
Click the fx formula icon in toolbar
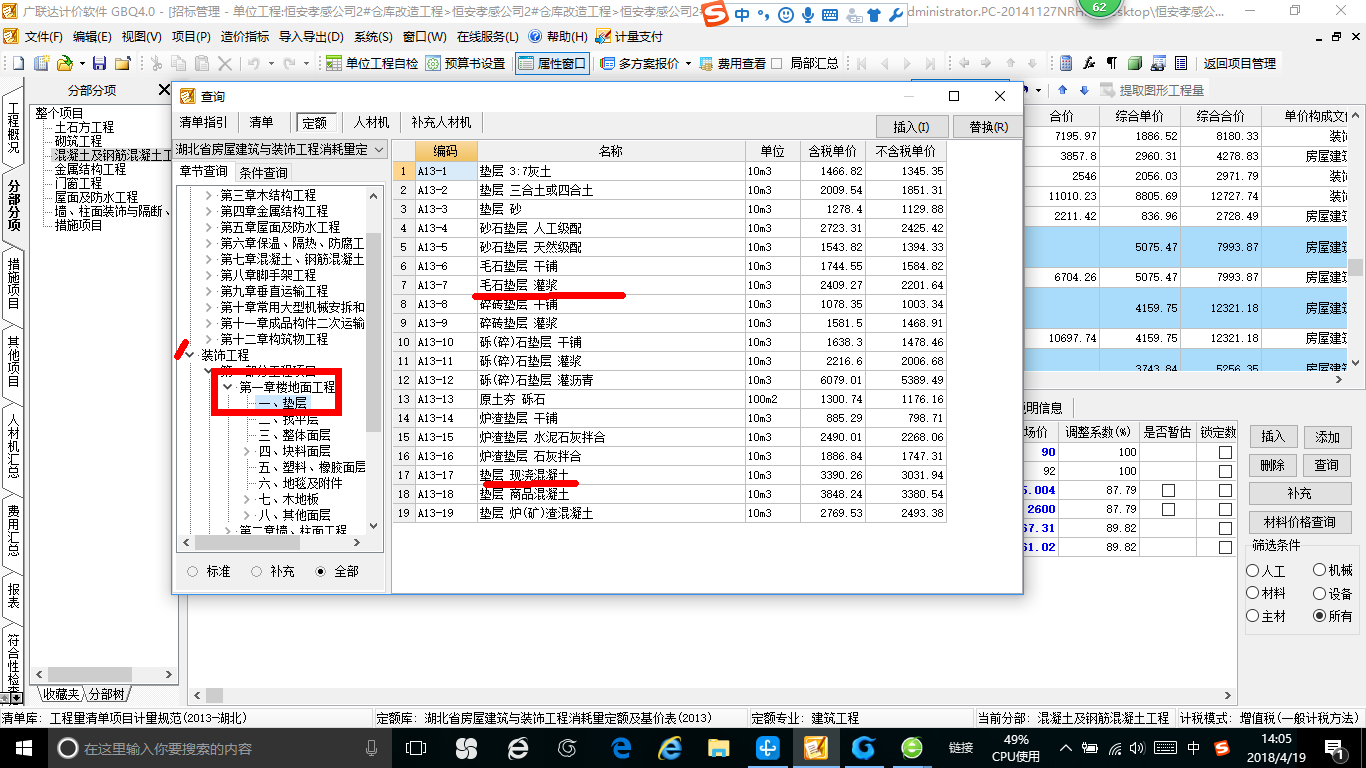click(x=1090, y=63)
